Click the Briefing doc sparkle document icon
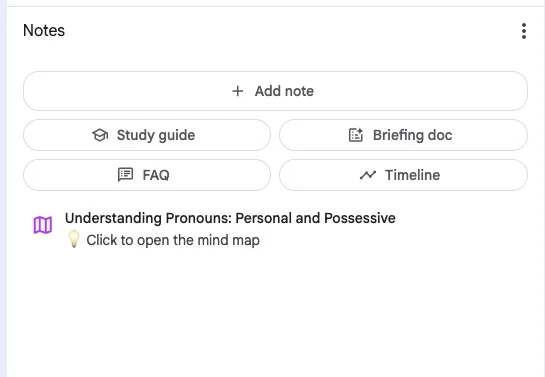 click(x=356, y=135)
